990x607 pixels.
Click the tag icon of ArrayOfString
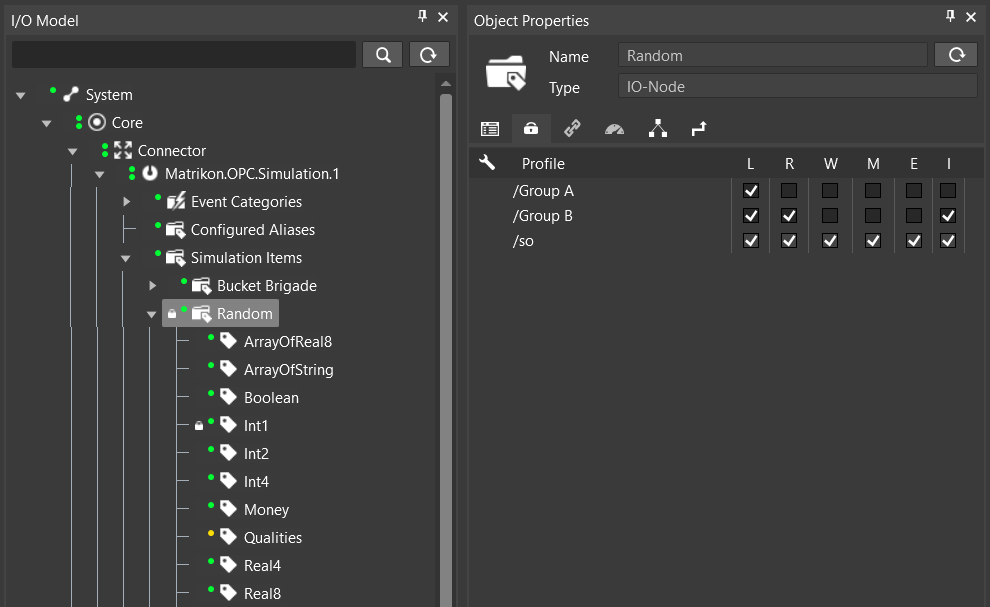tap(228, 369)
